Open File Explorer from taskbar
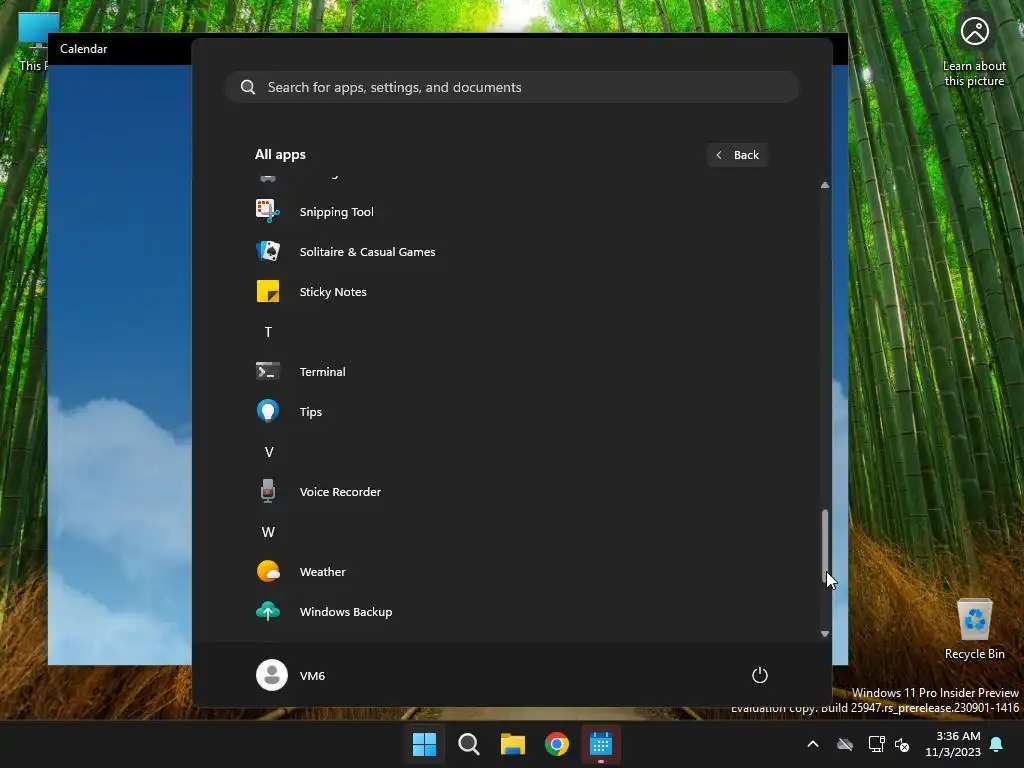This screenshot has height=768, width=1024. coord(513,744)
